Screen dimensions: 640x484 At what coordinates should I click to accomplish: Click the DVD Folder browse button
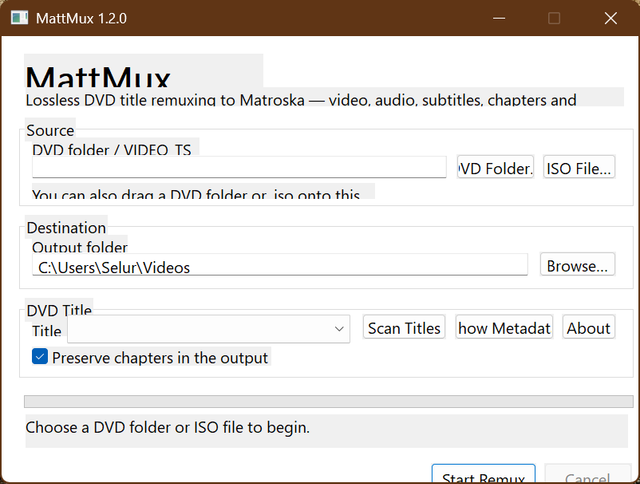pyautogui.click(x=496, y=167)
